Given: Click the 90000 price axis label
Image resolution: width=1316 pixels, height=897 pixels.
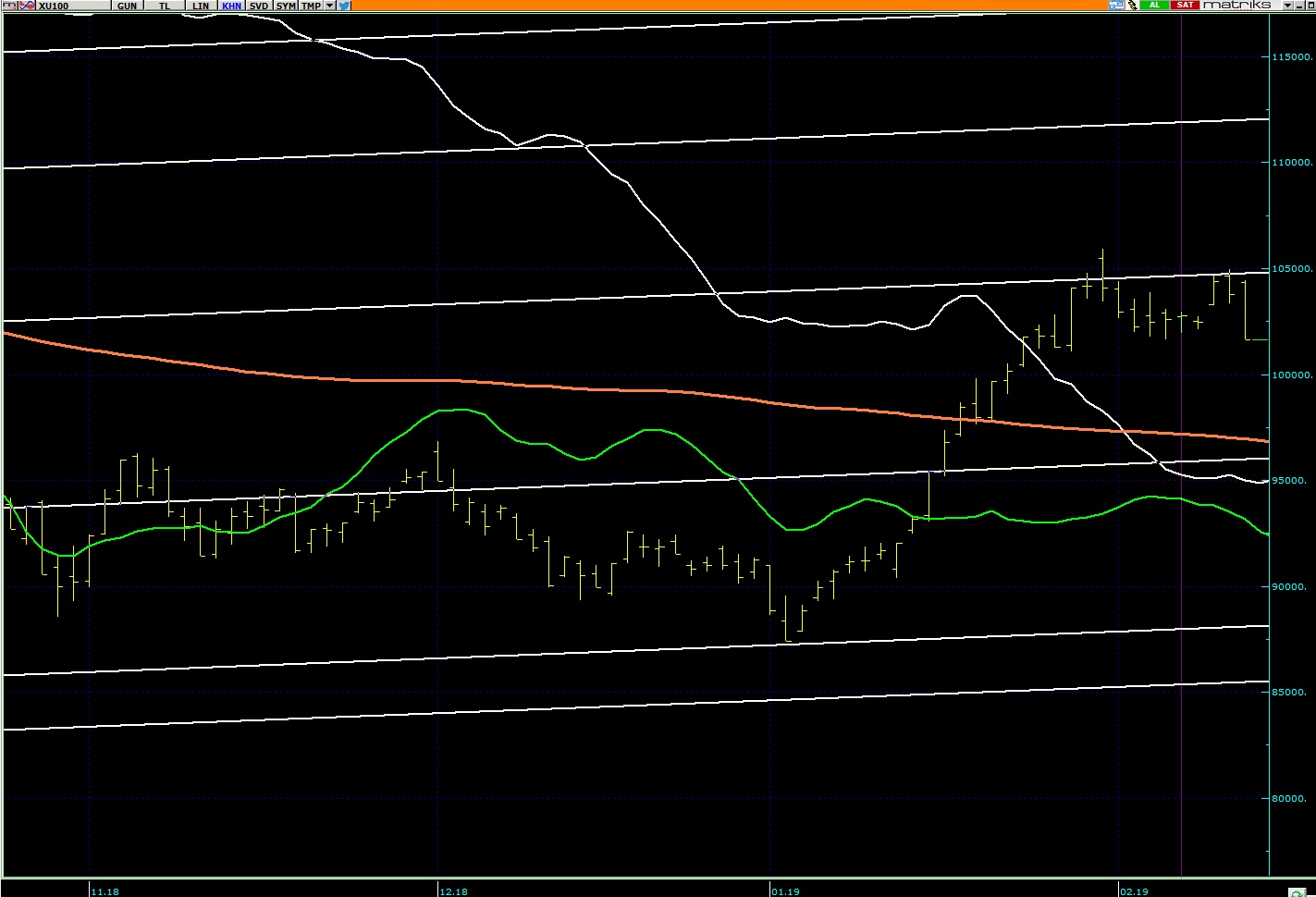Looking at the screenshot, I should click(1292, 587).
